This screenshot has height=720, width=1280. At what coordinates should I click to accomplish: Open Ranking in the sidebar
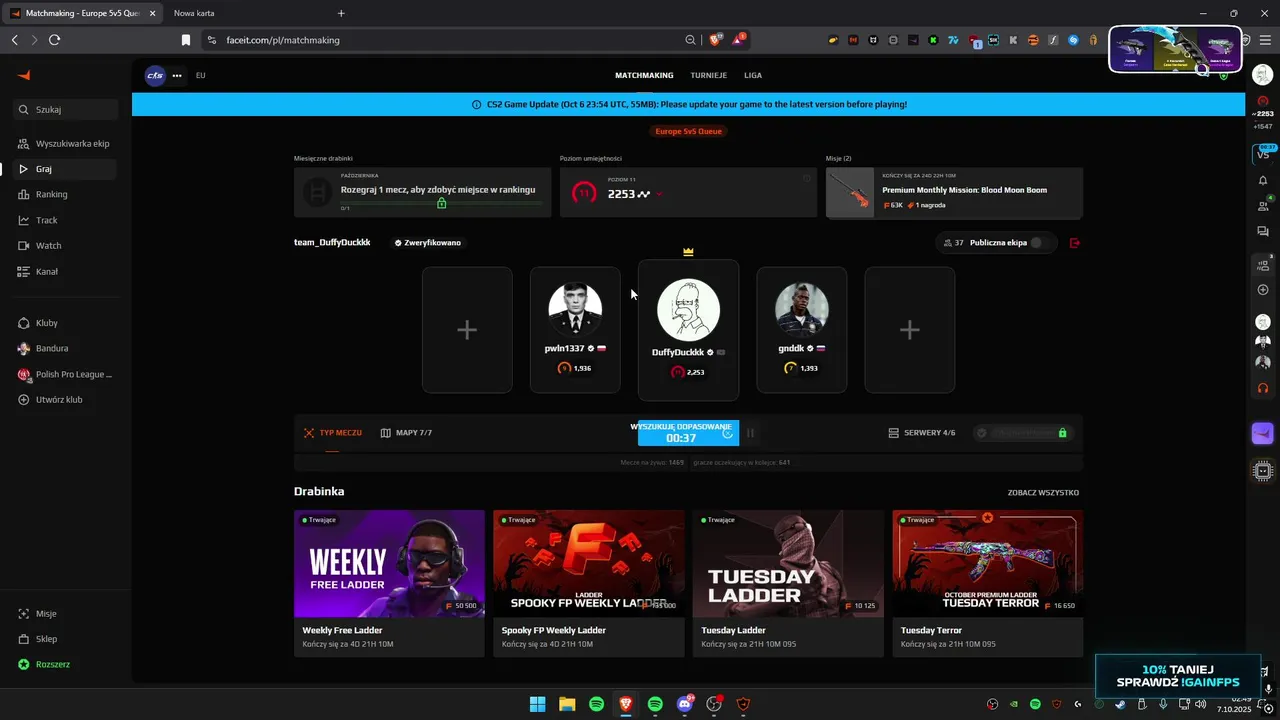[x=66, y=195]
